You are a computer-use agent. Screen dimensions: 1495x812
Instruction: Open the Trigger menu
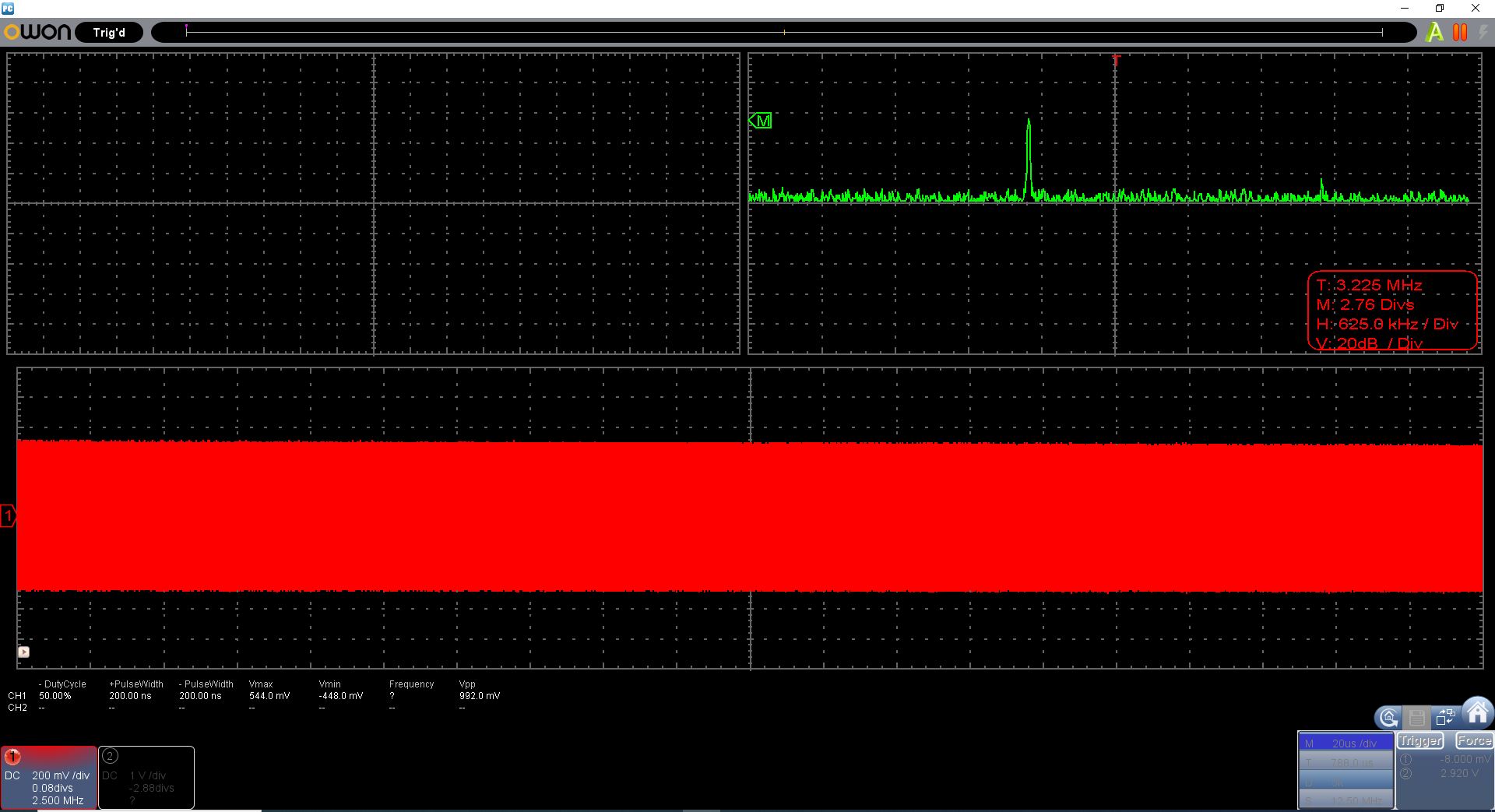(x=1420, y=741)
